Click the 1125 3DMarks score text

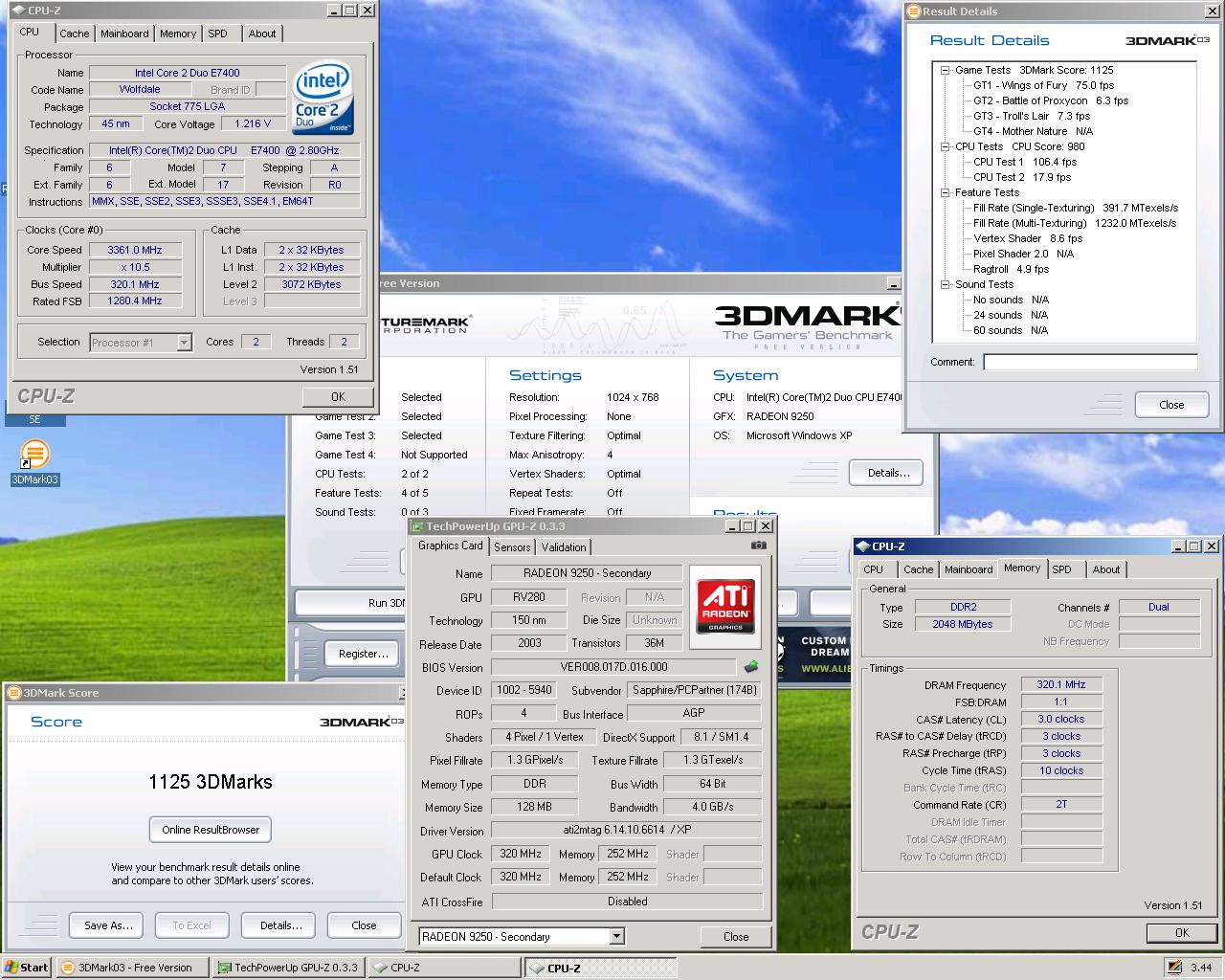coord(211,782)
